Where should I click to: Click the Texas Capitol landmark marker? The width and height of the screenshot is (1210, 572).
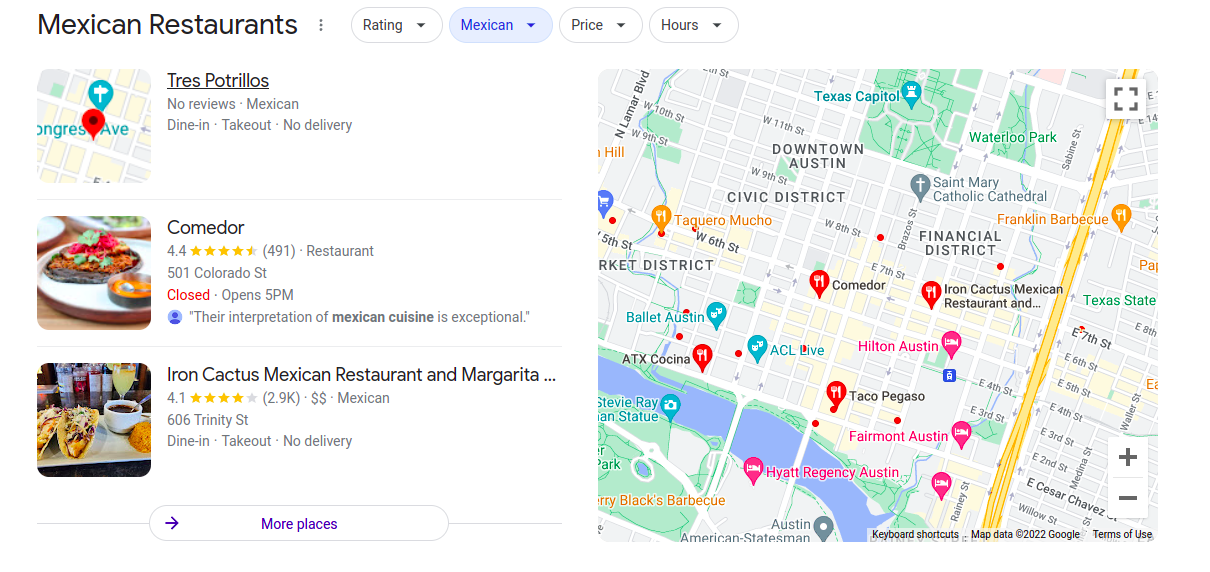click(x=910, y=94)
